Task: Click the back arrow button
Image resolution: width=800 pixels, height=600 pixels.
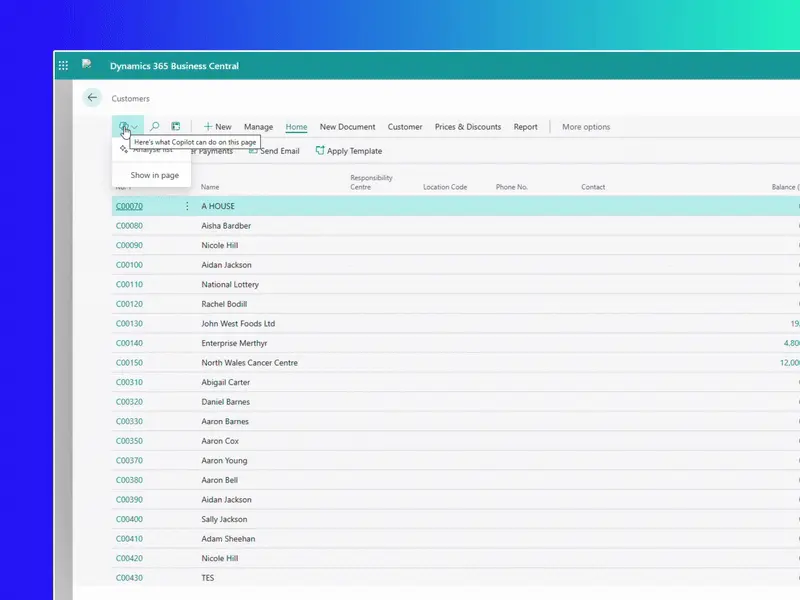Action: tap(92, 98)
